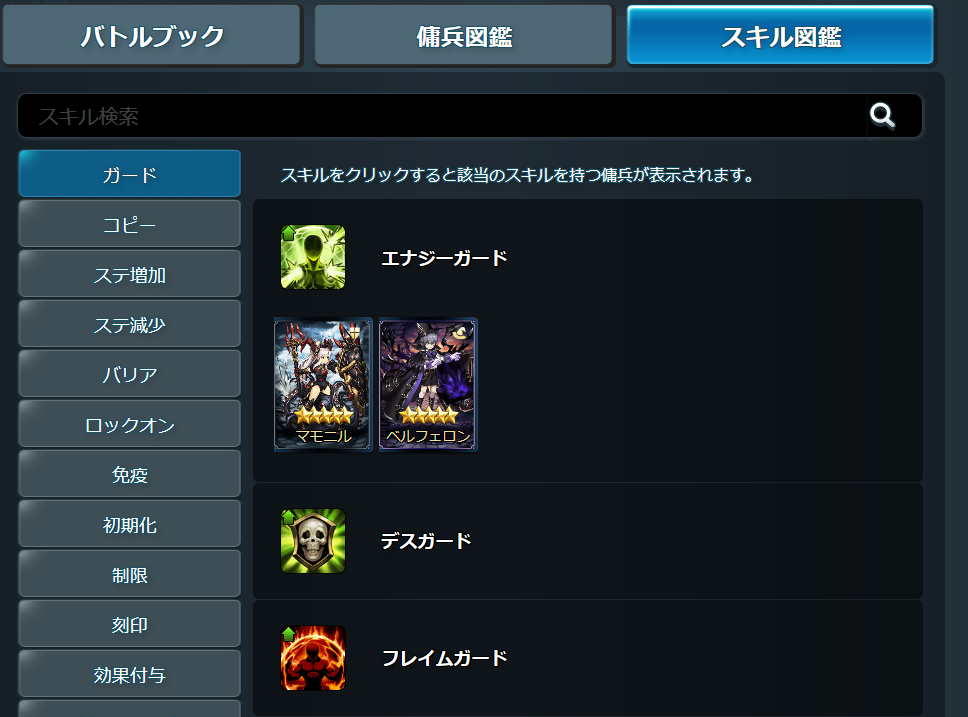
Task: Choose the ステ減少 skill category
Action: pyautogui.click(x=130, y=324)
